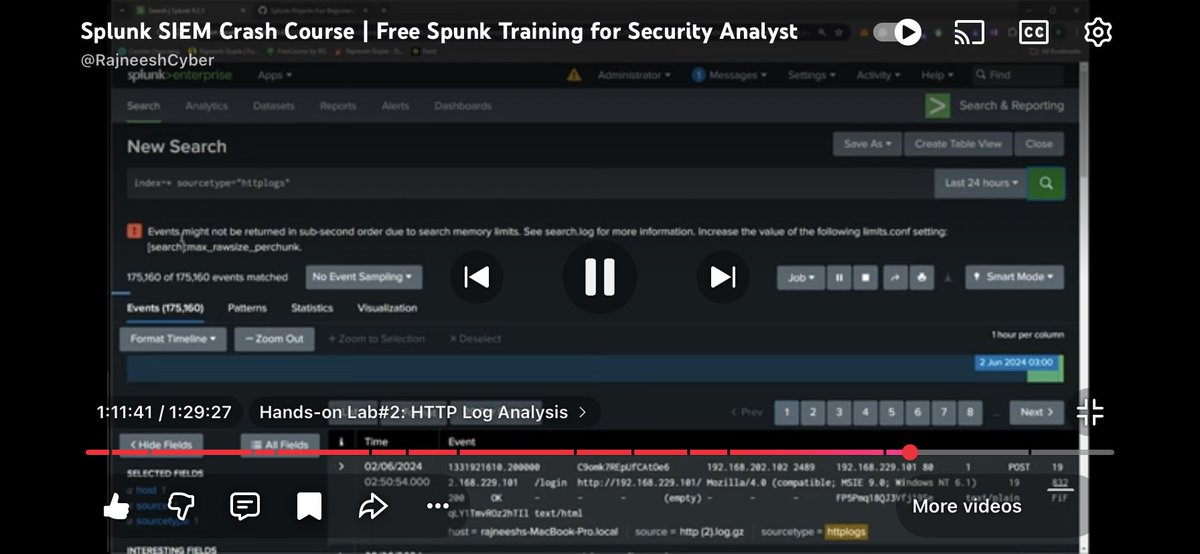The width and height of the screenshot is (1200, 554).
Task: Switch to the Analytics tab
Action: pyautogui.click(x=206, y=106)
